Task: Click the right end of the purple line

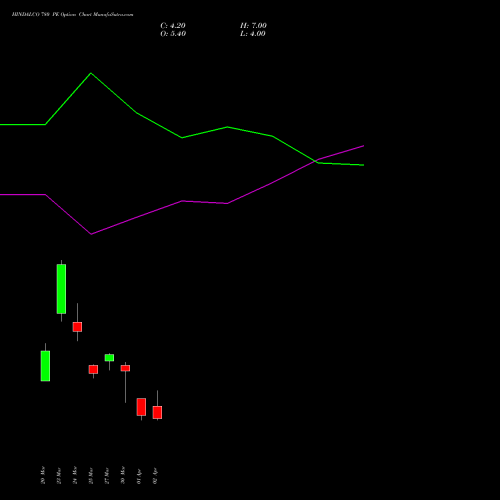Action: click(363, 146)
